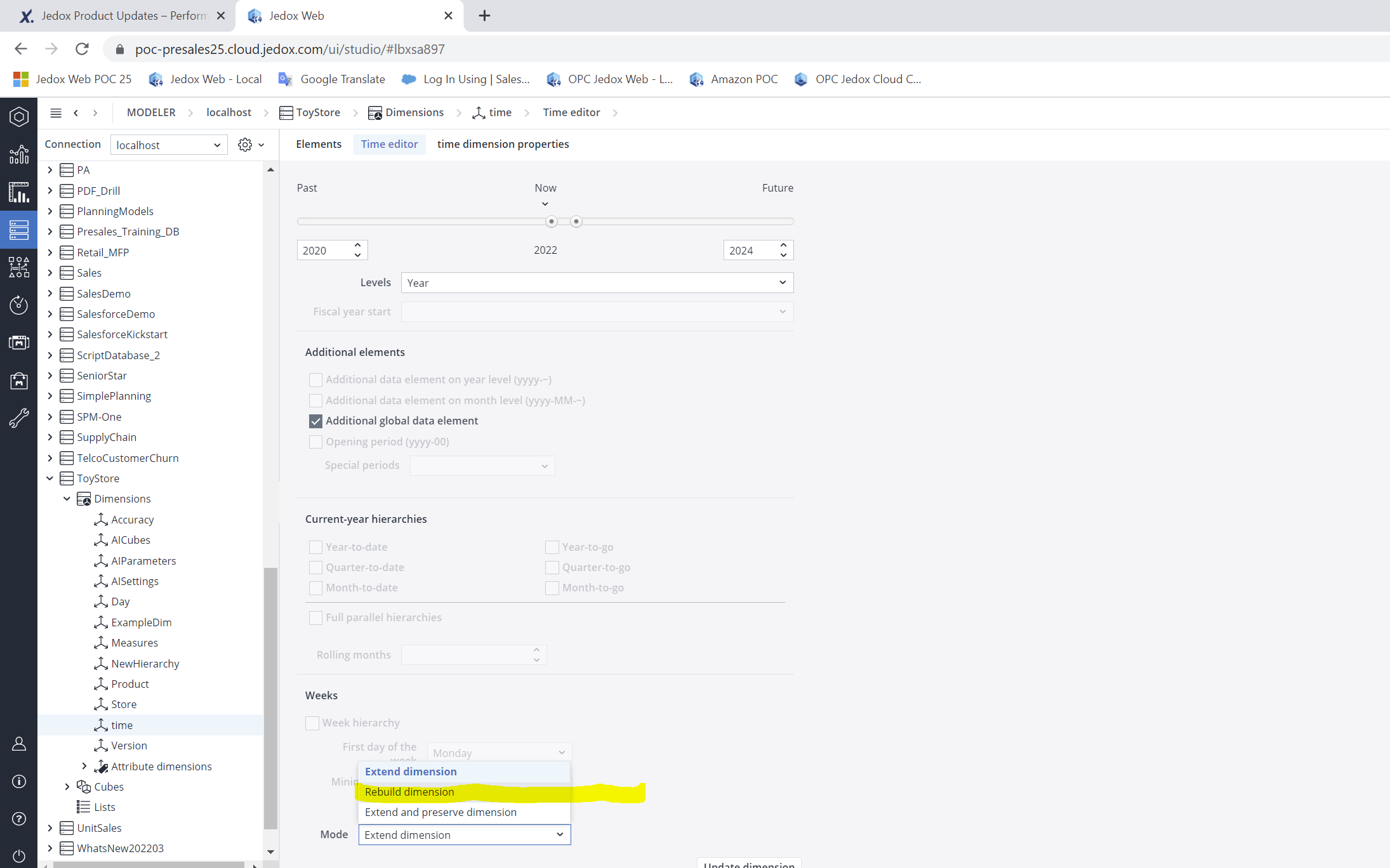Click the help question mark icon

[x=19, y=819]
